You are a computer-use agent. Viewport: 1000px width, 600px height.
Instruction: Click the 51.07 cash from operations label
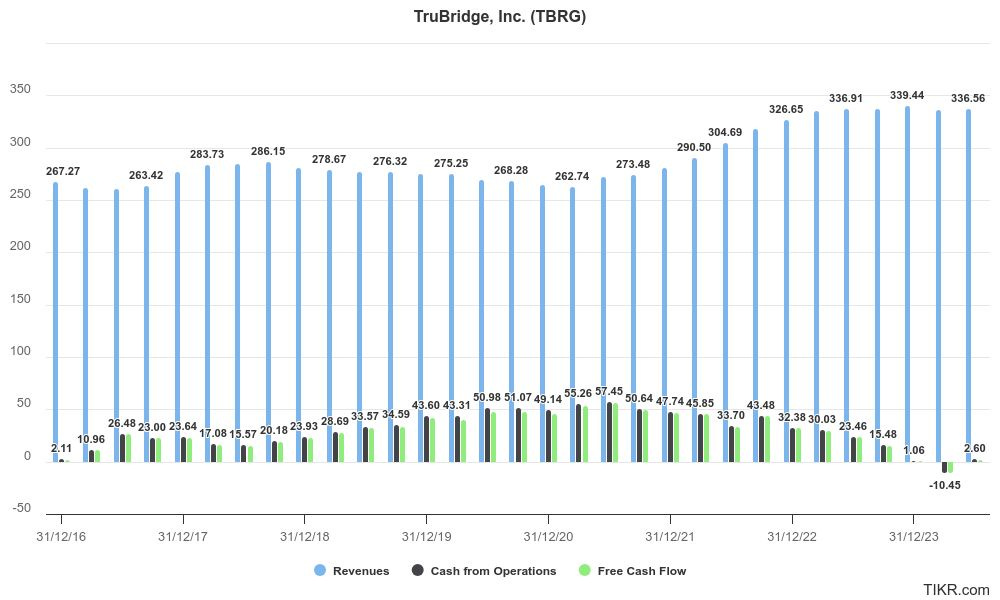[517, 397]
